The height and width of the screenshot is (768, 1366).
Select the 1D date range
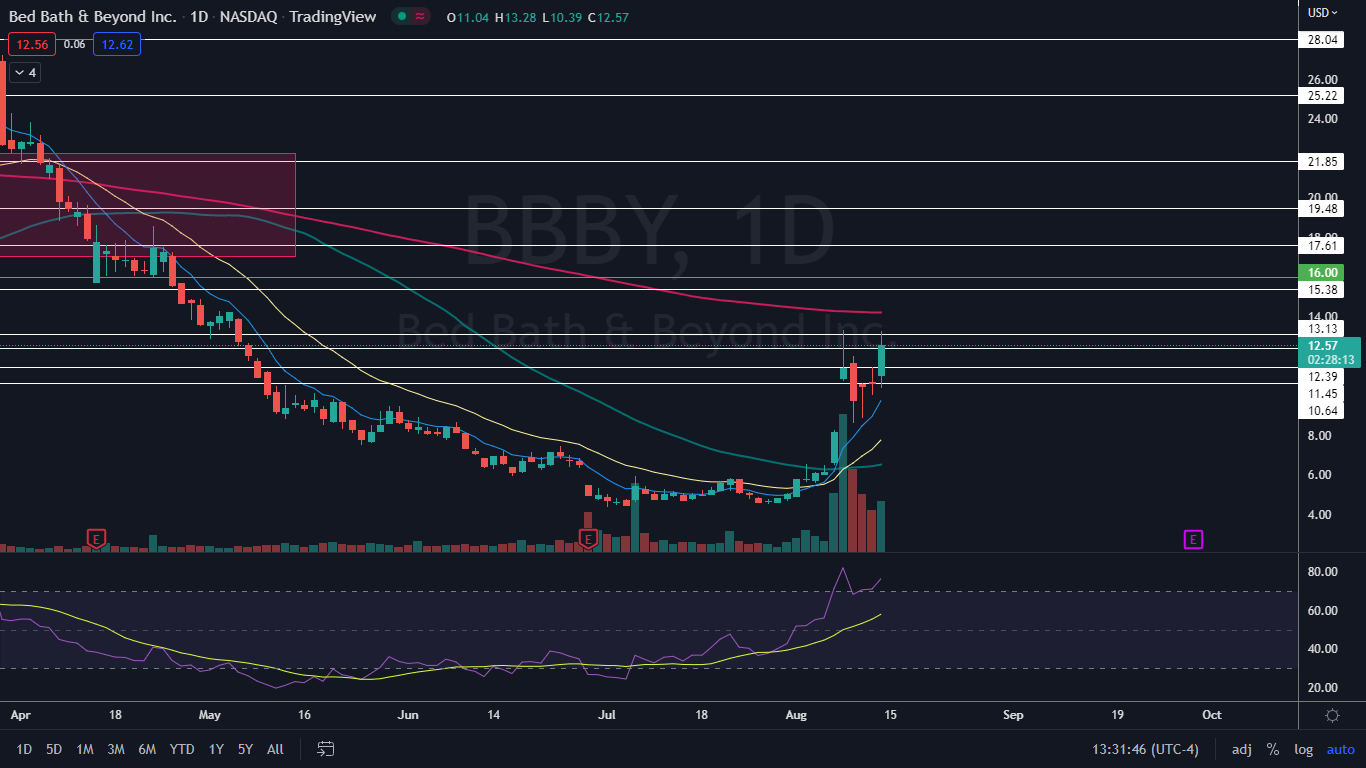tap(24, 749)
